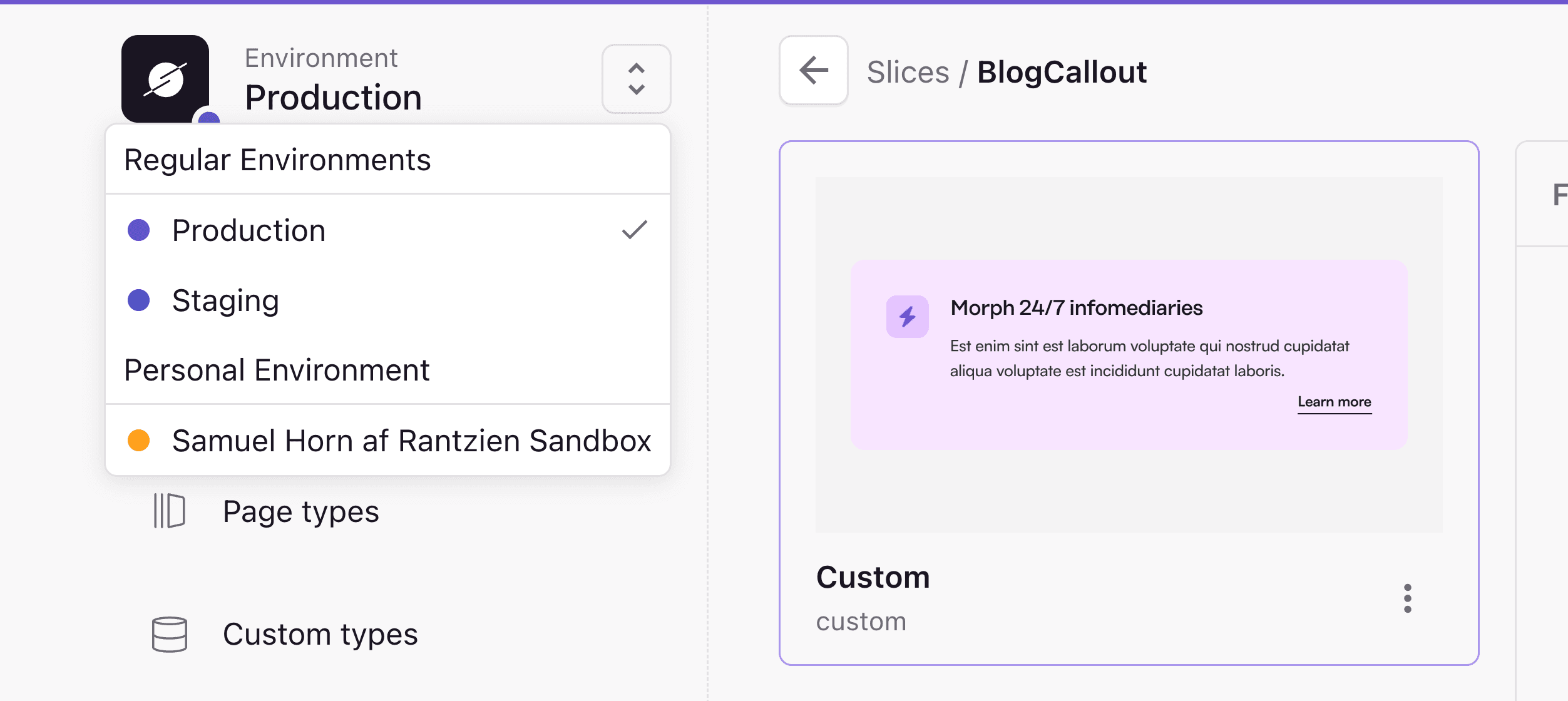Click the Learn more link
The height and width of the screenshot is (701, 1568).
pyautogui.click(x=1335, y=401)
